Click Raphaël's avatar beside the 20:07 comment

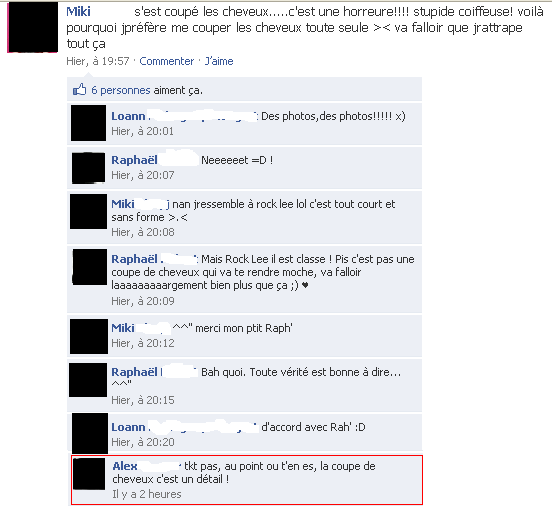[x=88, y=168]
